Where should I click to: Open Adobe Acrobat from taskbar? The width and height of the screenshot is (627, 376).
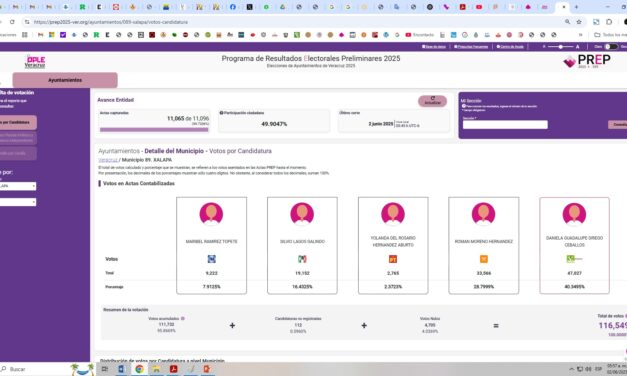tap(174, 369)
